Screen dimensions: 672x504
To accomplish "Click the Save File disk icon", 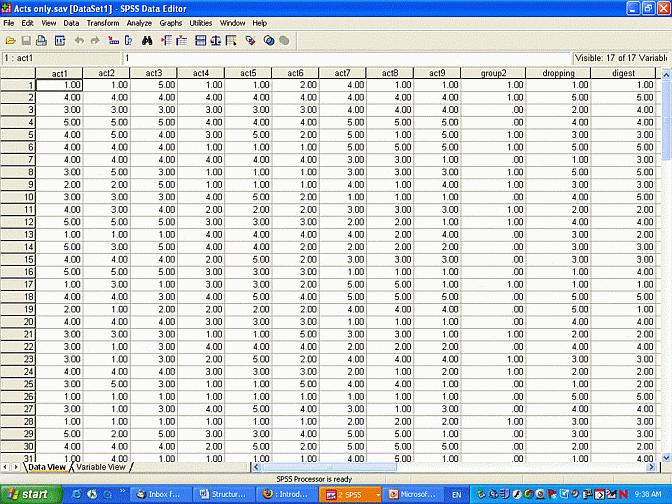I will (x=26, y=41).
